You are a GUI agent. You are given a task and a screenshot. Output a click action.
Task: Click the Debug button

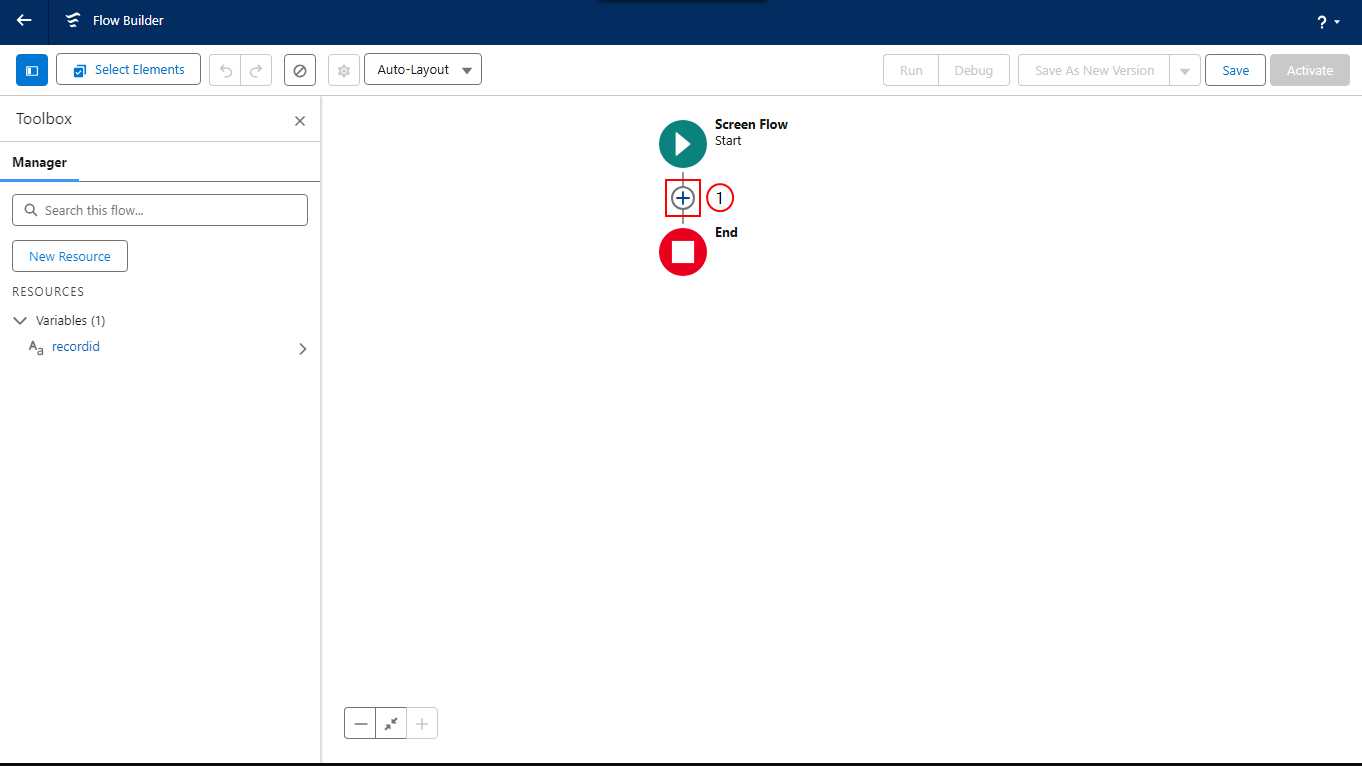pyautogui.click(x=974, y=71)
